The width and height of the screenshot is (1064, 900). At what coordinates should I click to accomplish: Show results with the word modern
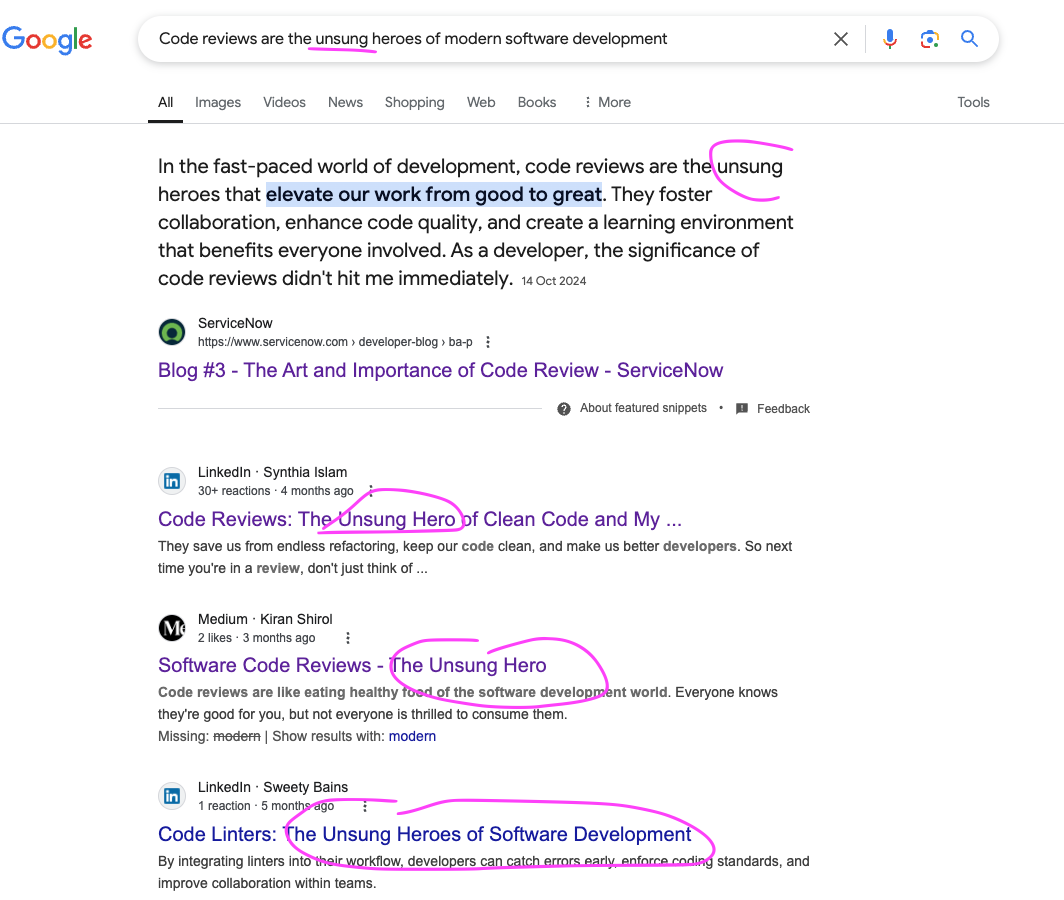click(412, 736)
